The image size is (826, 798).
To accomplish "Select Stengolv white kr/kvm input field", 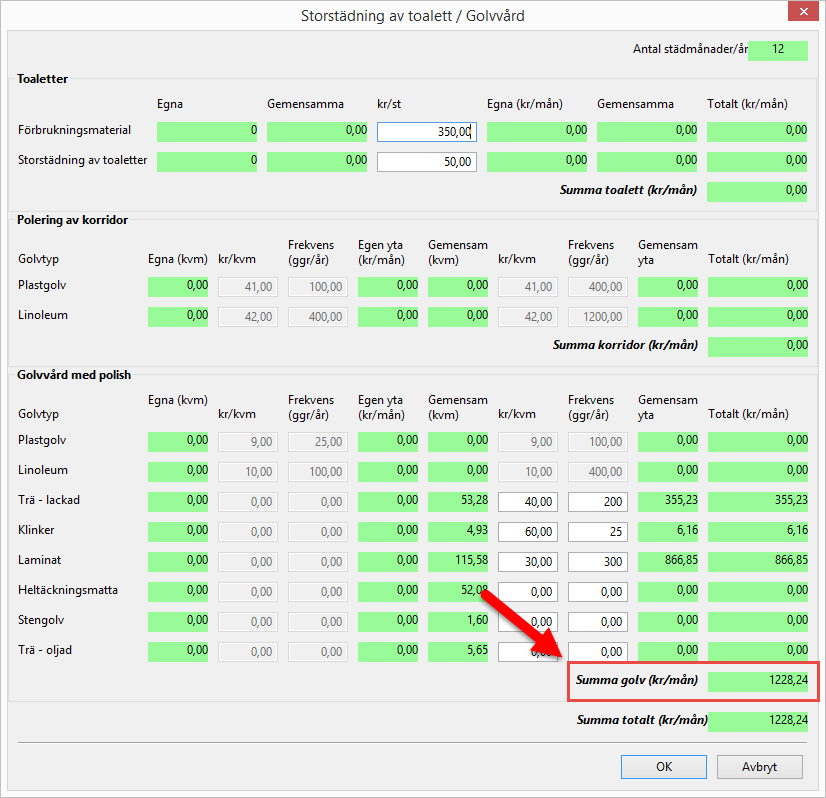I will [528, 621].
